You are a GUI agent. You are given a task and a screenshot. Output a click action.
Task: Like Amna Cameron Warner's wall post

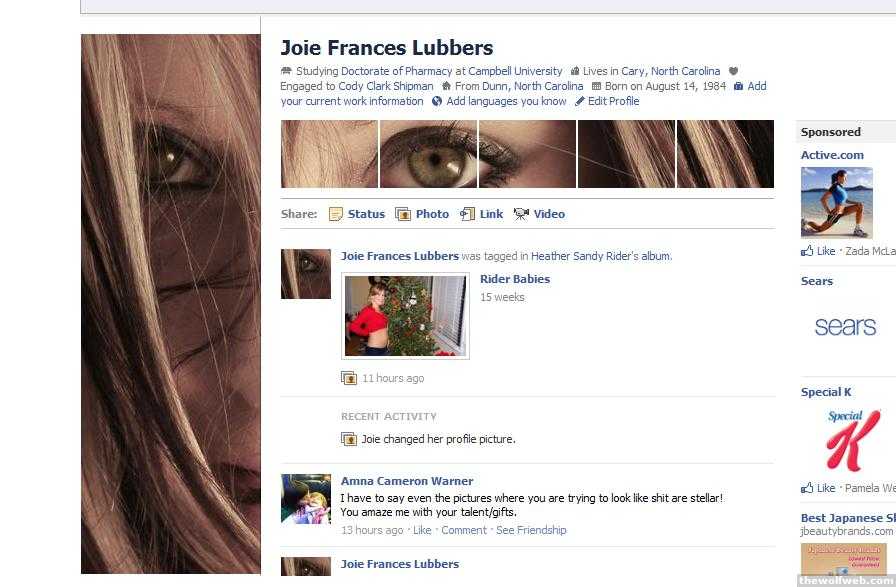coord(422,530)
